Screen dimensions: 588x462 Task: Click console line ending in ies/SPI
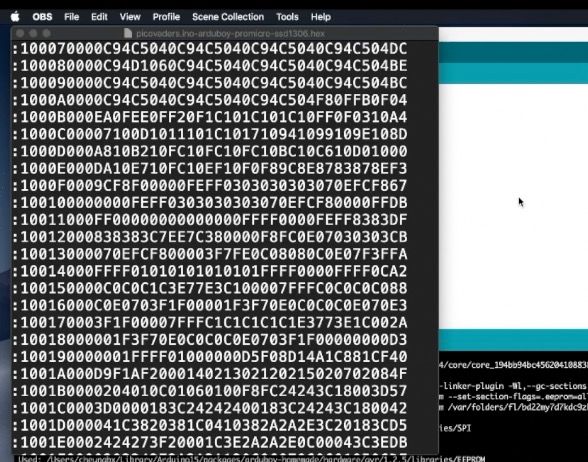[455, 428]
